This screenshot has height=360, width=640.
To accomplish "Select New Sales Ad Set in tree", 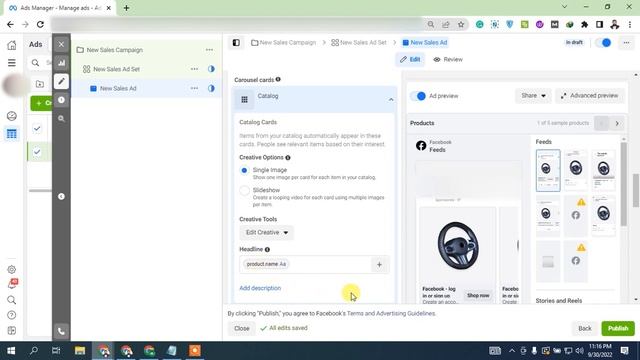I will [x=116, y=69].
